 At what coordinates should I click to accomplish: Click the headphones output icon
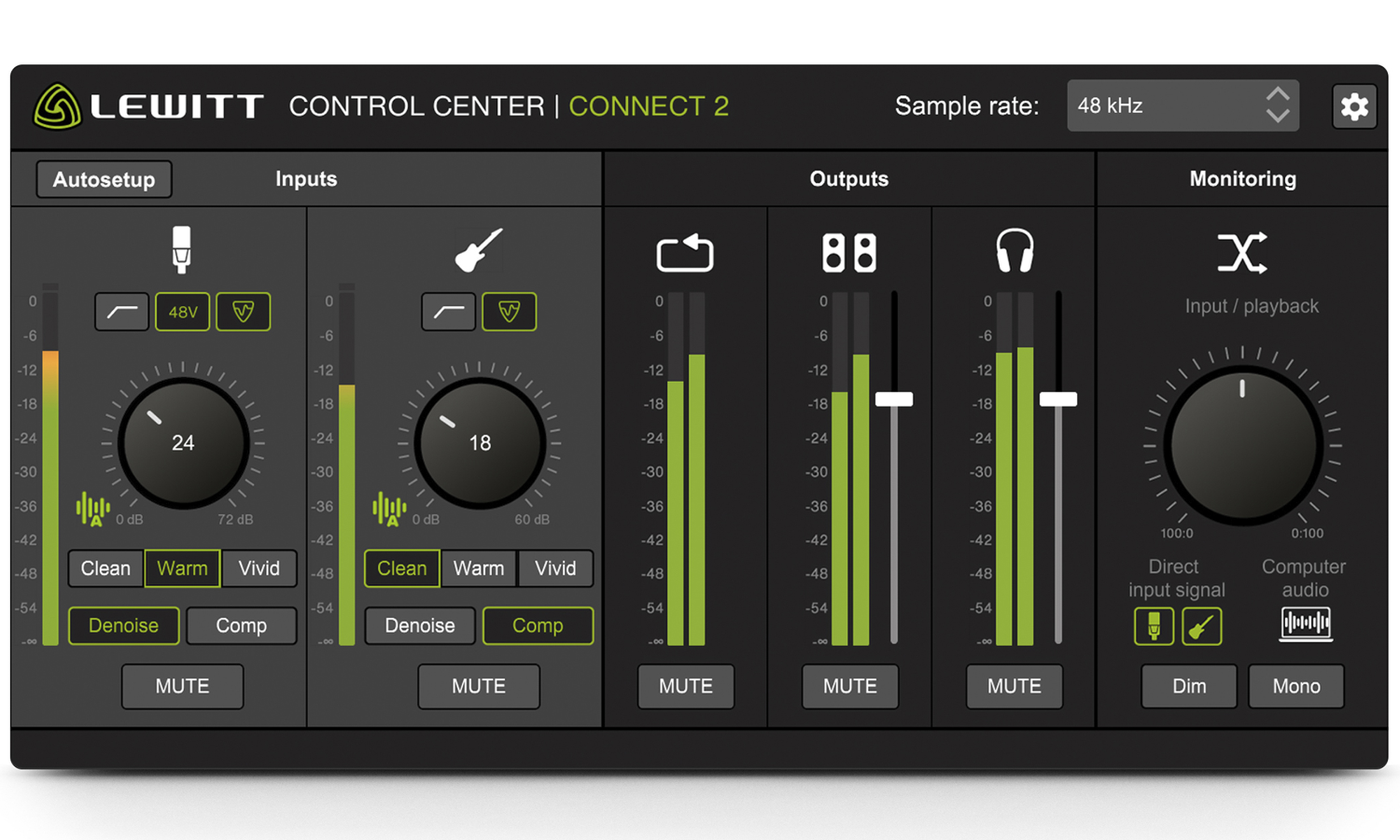(1015, 250)
